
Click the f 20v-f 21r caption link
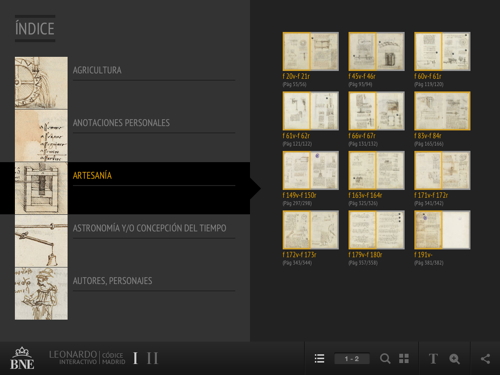(x=296, y=76)
